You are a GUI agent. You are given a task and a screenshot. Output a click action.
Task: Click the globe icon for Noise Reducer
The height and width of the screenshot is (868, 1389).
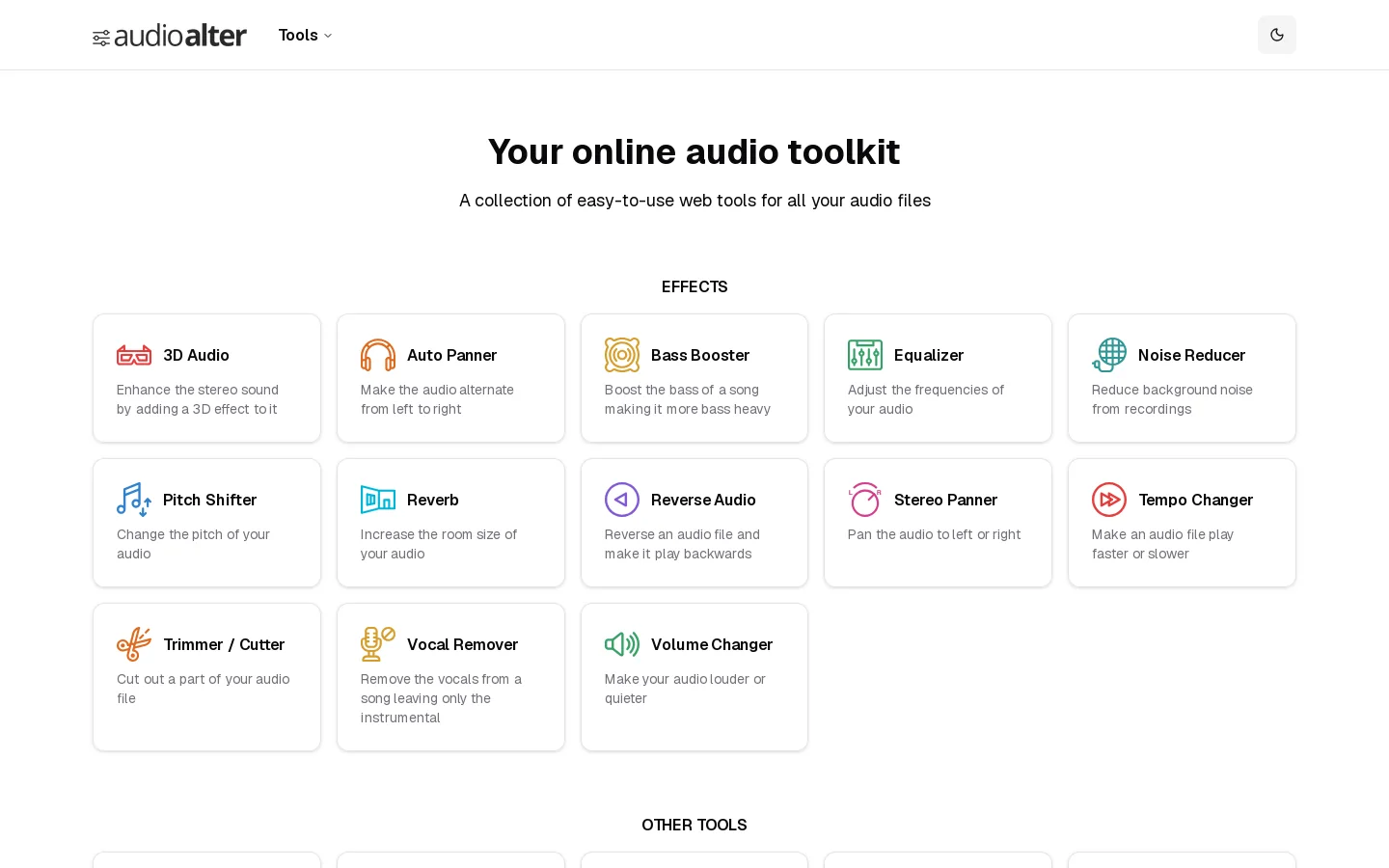point(1109,355)
